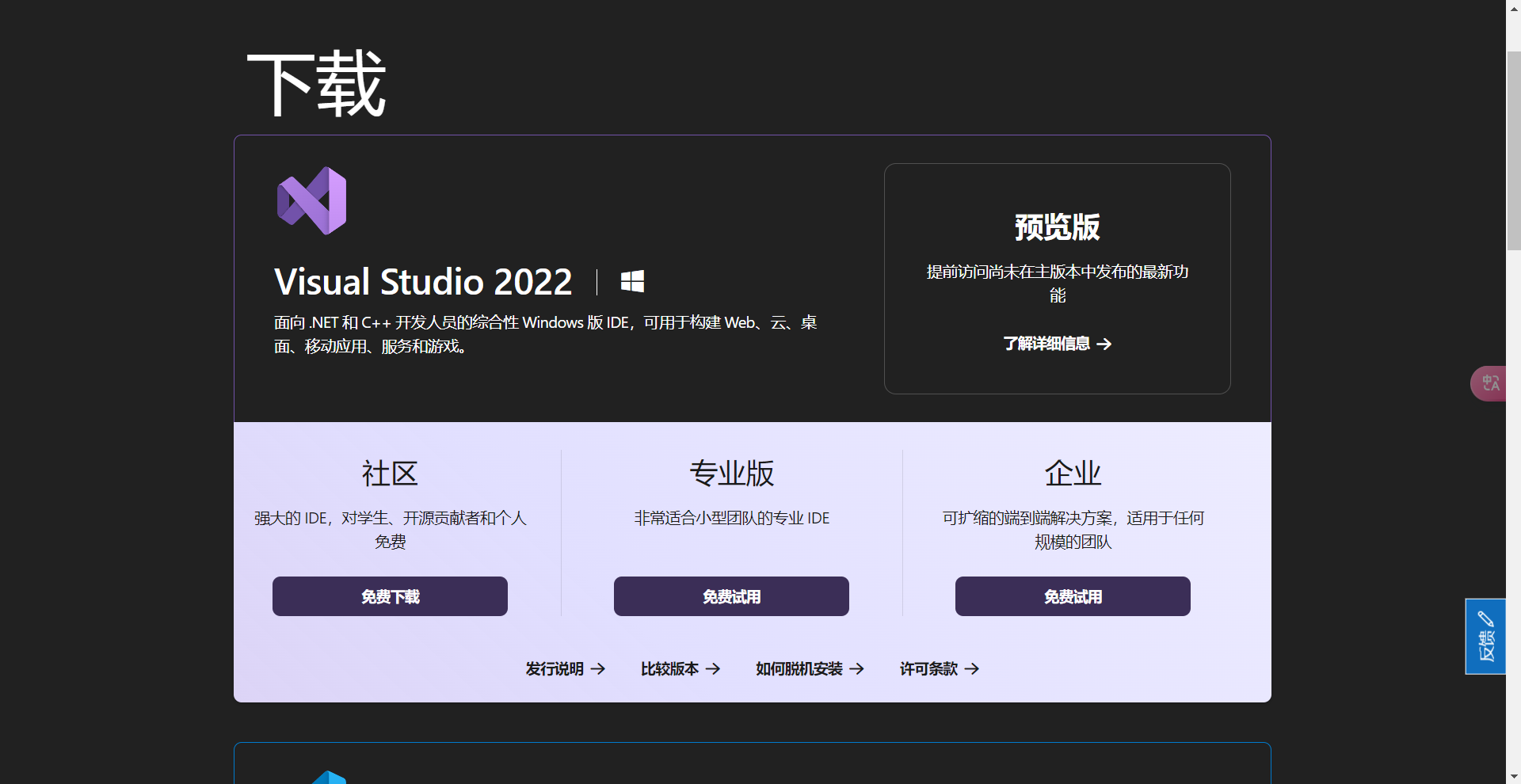The height and width of the screenshot is (784, 1521).
Task: Click the arrow next to 如何脱机安装
Action: coord(856,669)
